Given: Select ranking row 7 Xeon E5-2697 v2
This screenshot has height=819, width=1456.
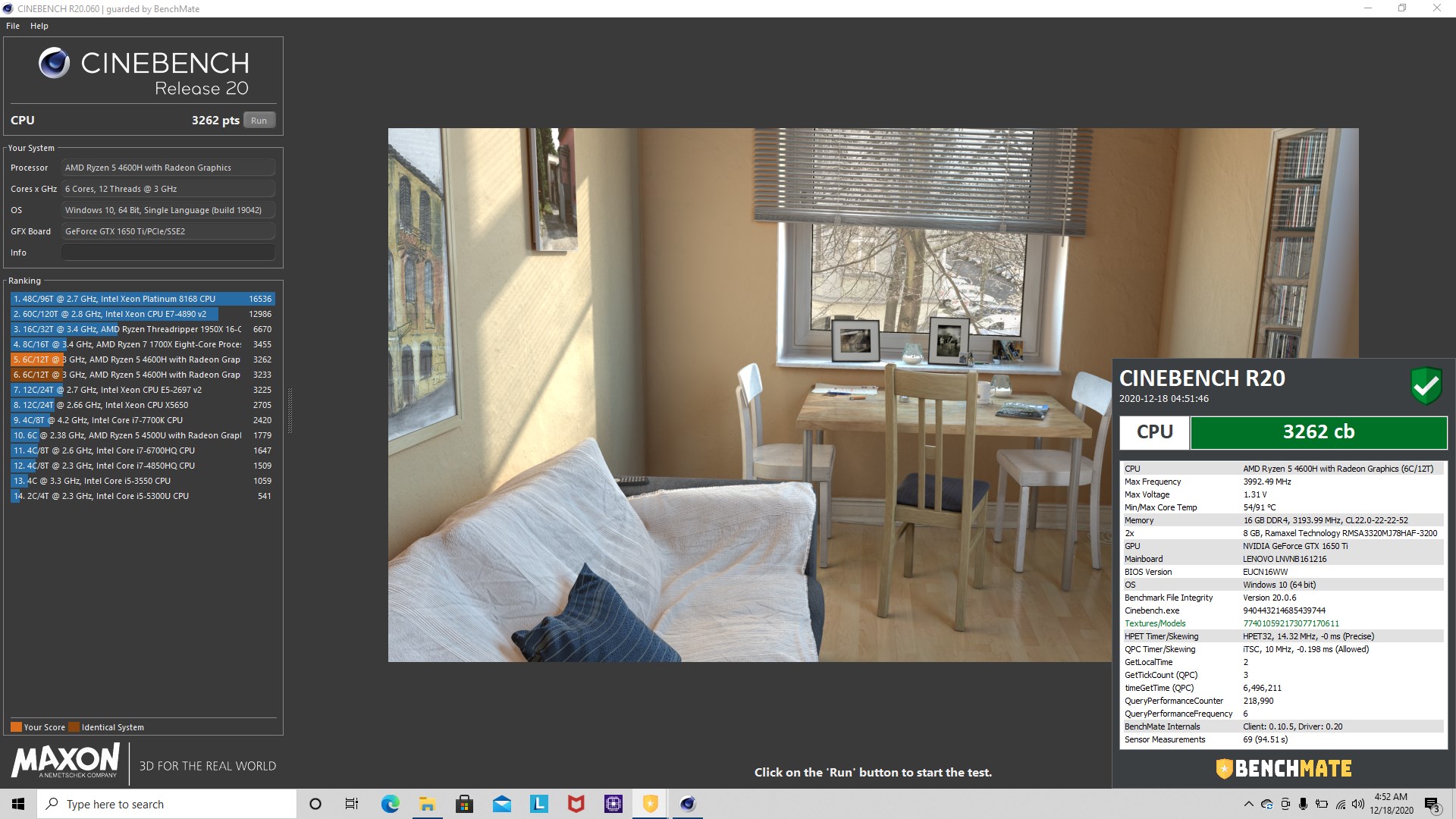Looking at the screenshot, I should point(143,390).
